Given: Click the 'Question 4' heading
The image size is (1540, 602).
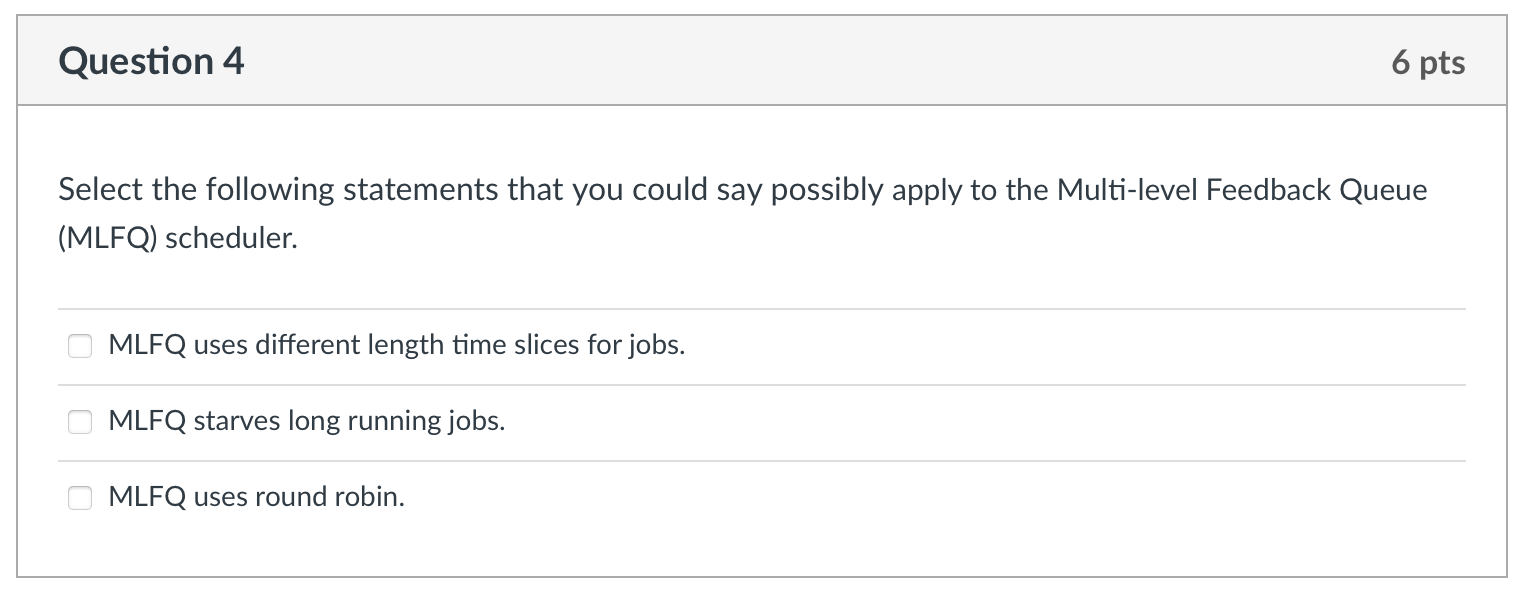Looking at the screenshot, I should point(151,61).
